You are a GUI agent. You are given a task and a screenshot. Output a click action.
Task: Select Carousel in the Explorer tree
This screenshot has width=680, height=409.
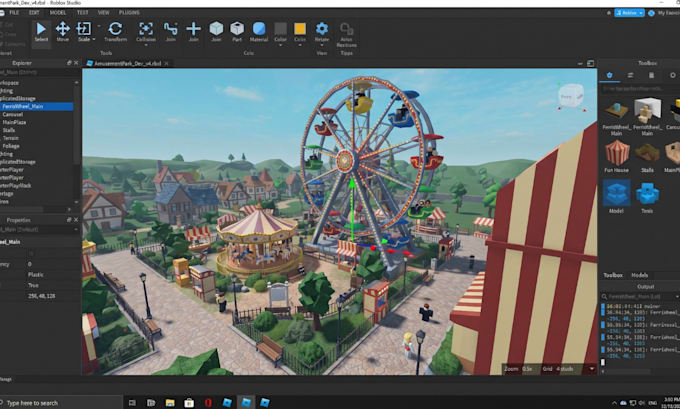(13, 115)
